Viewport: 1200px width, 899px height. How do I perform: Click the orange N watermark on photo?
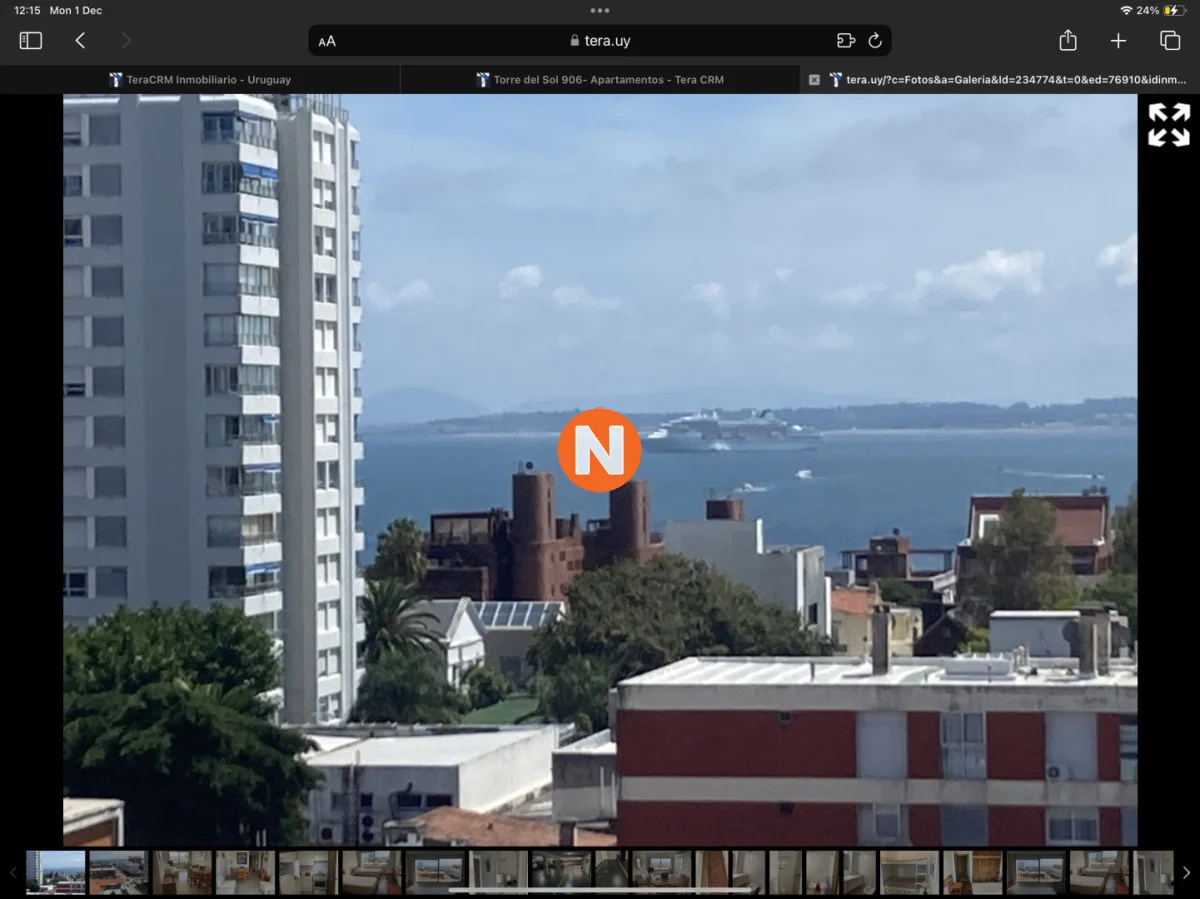[599, 450]
